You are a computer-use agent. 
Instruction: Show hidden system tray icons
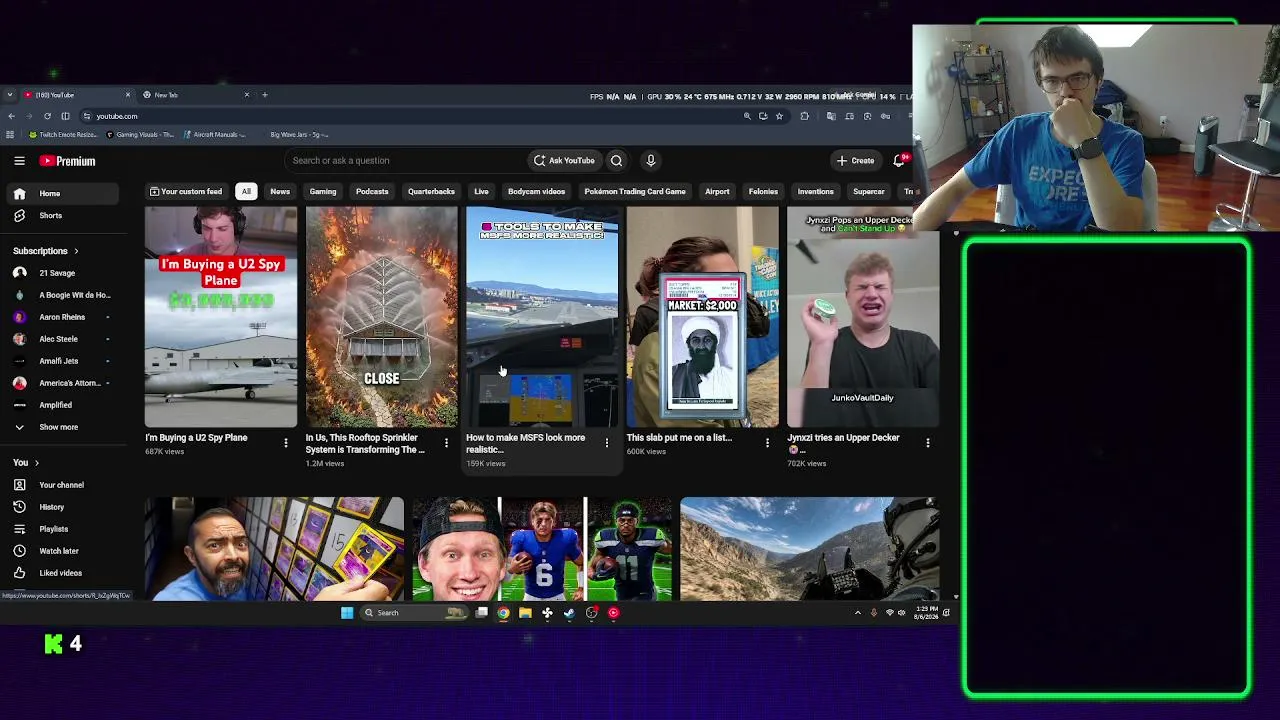(857, 613)
